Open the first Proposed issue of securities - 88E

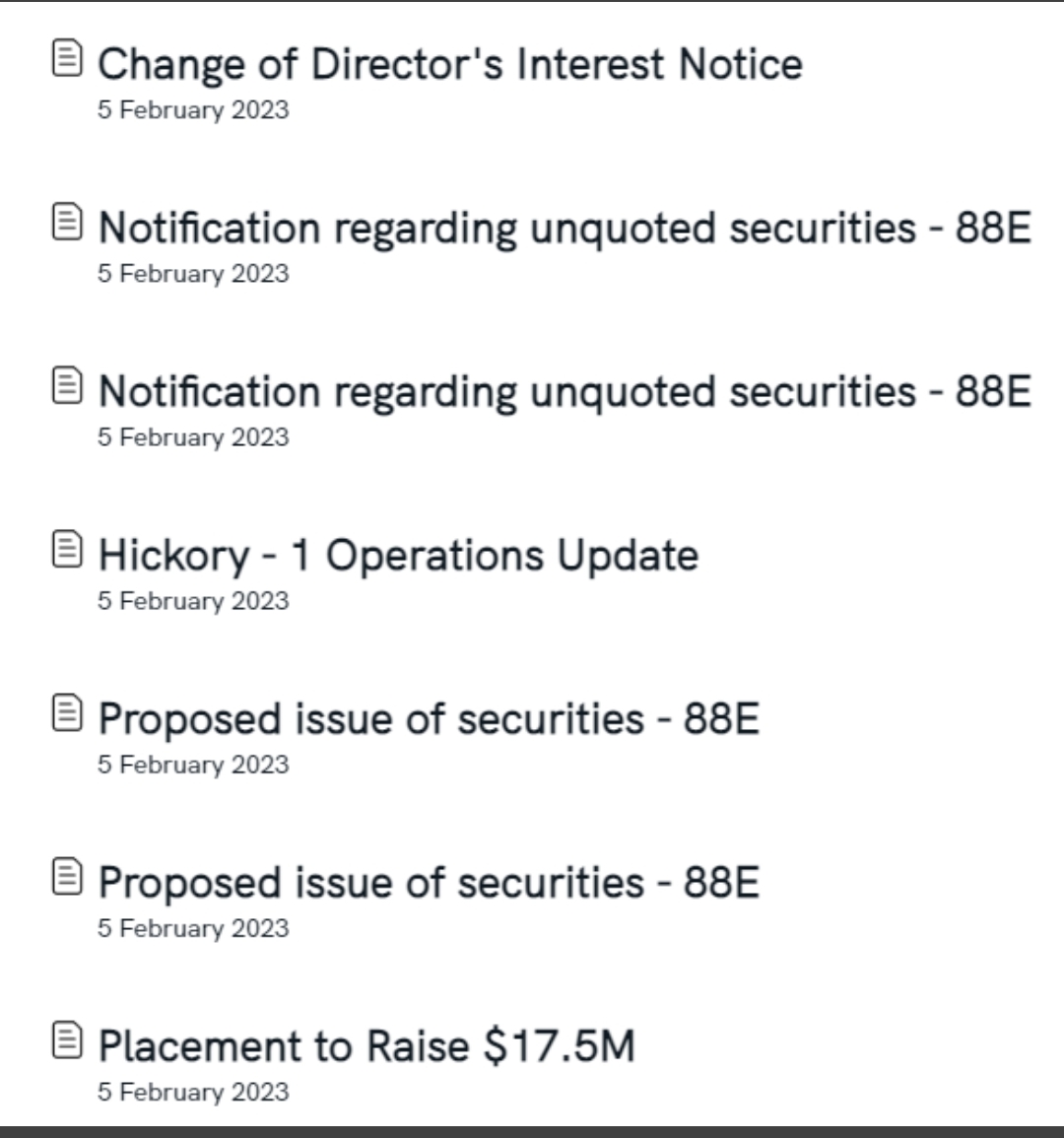click(429, 719)
